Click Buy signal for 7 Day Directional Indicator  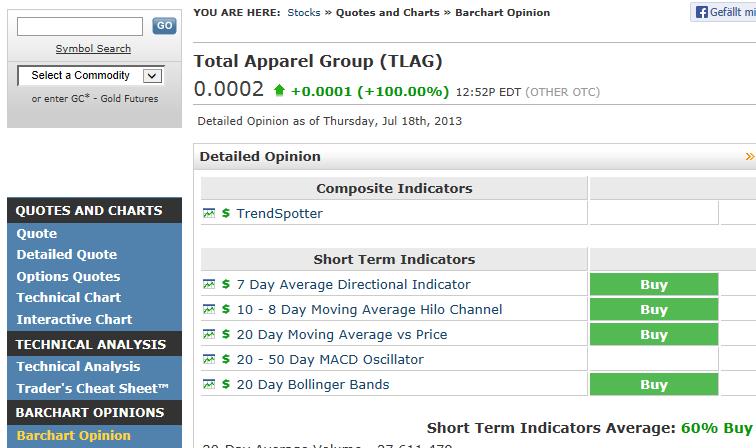click(653, 284)
